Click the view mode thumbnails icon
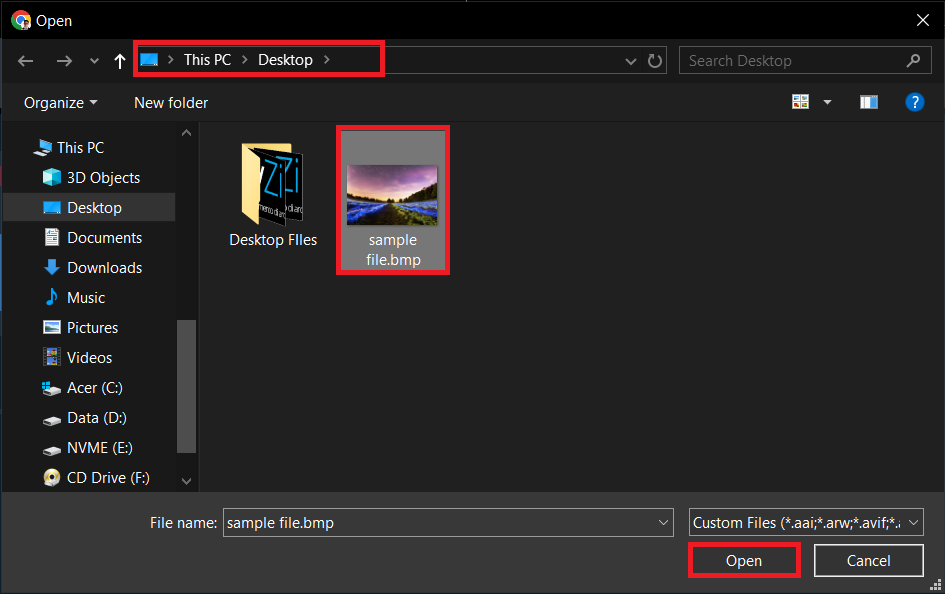 (x=800, y=101)
